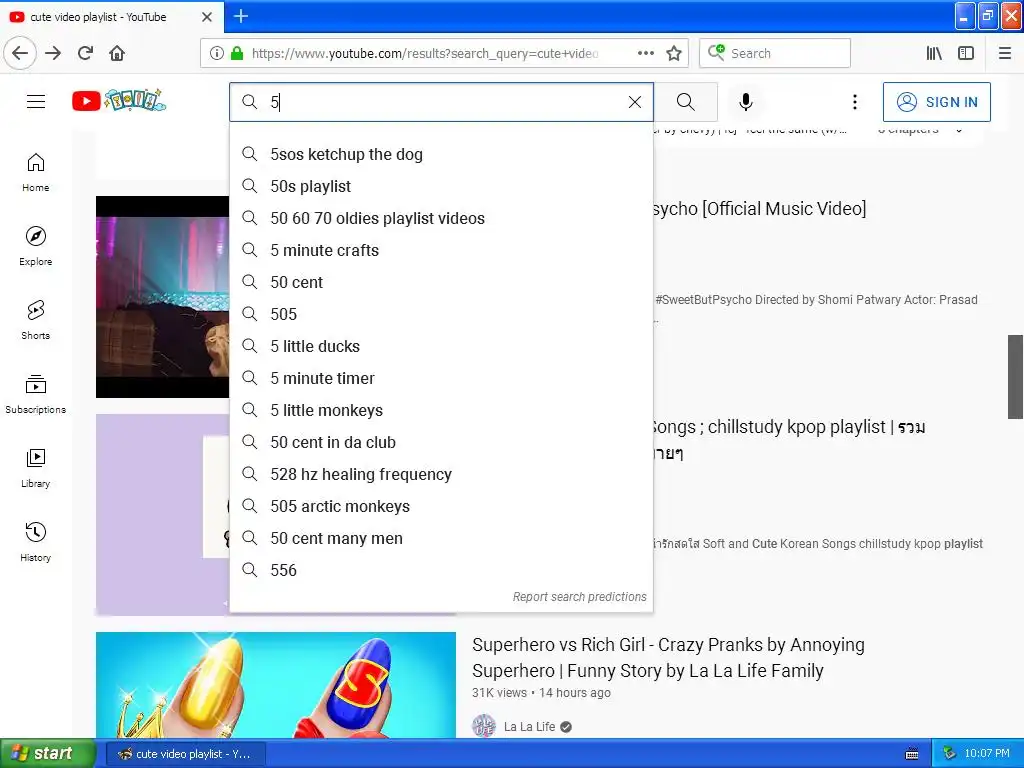Select the 'cute video playlist - YouTube' tab
The width and height of the screenshot is (1024, 768).
[x=112, y=17]
